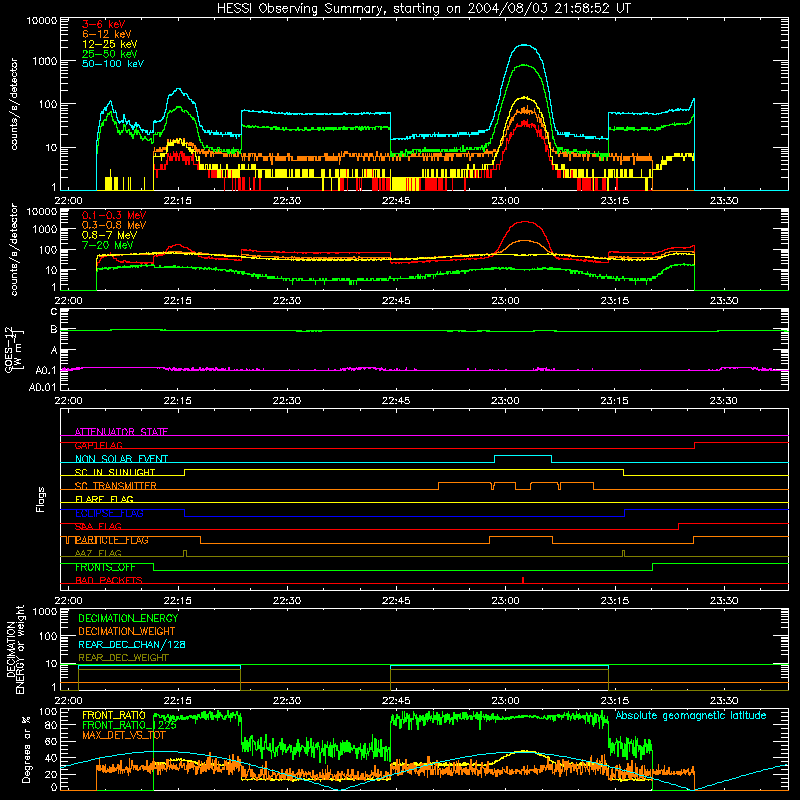Click the Absolute geomagnetic latitude label
The image size is (800, 800).
pos(691,715)
